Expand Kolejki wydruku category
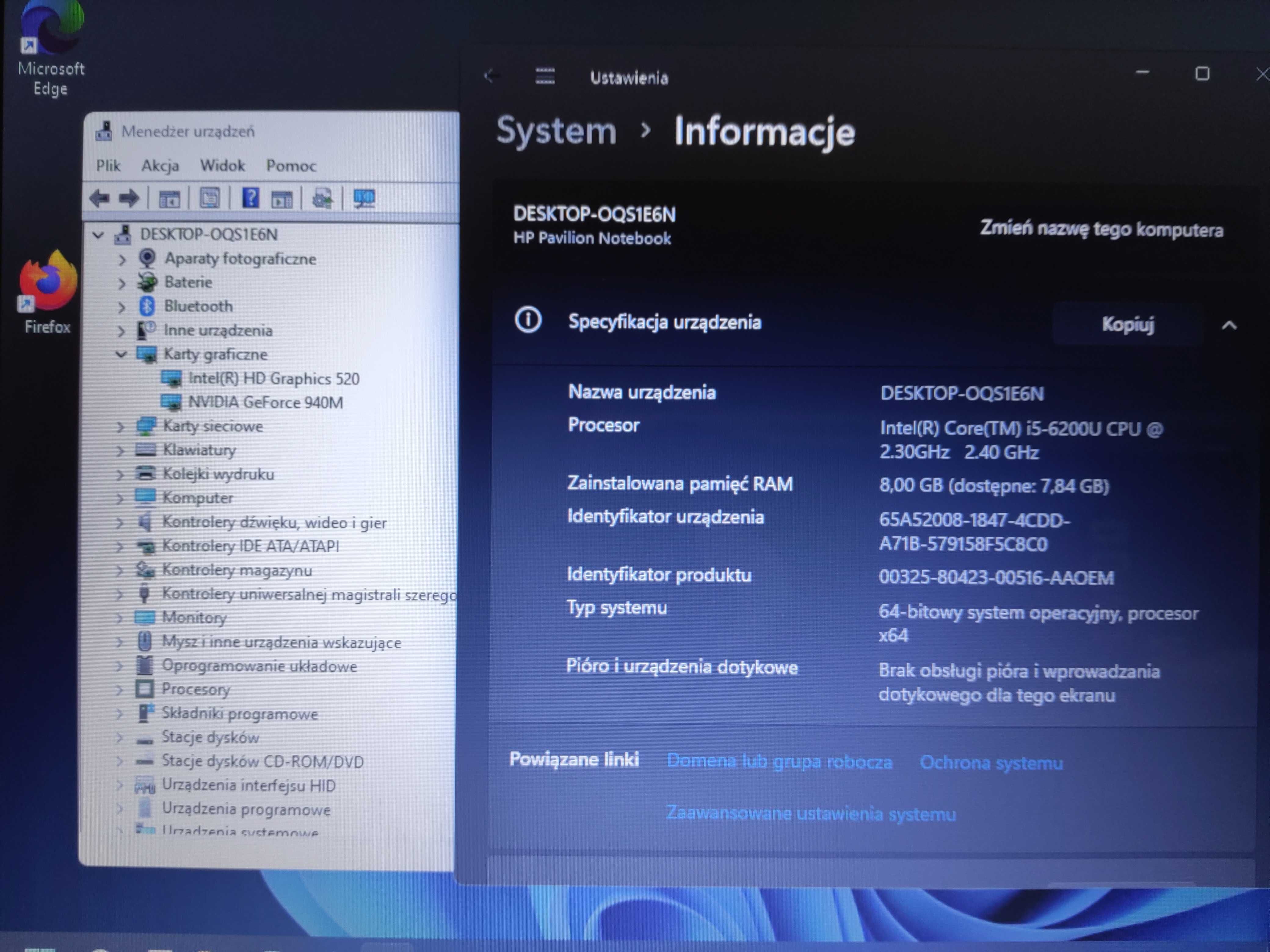 (x=120, y=474)
